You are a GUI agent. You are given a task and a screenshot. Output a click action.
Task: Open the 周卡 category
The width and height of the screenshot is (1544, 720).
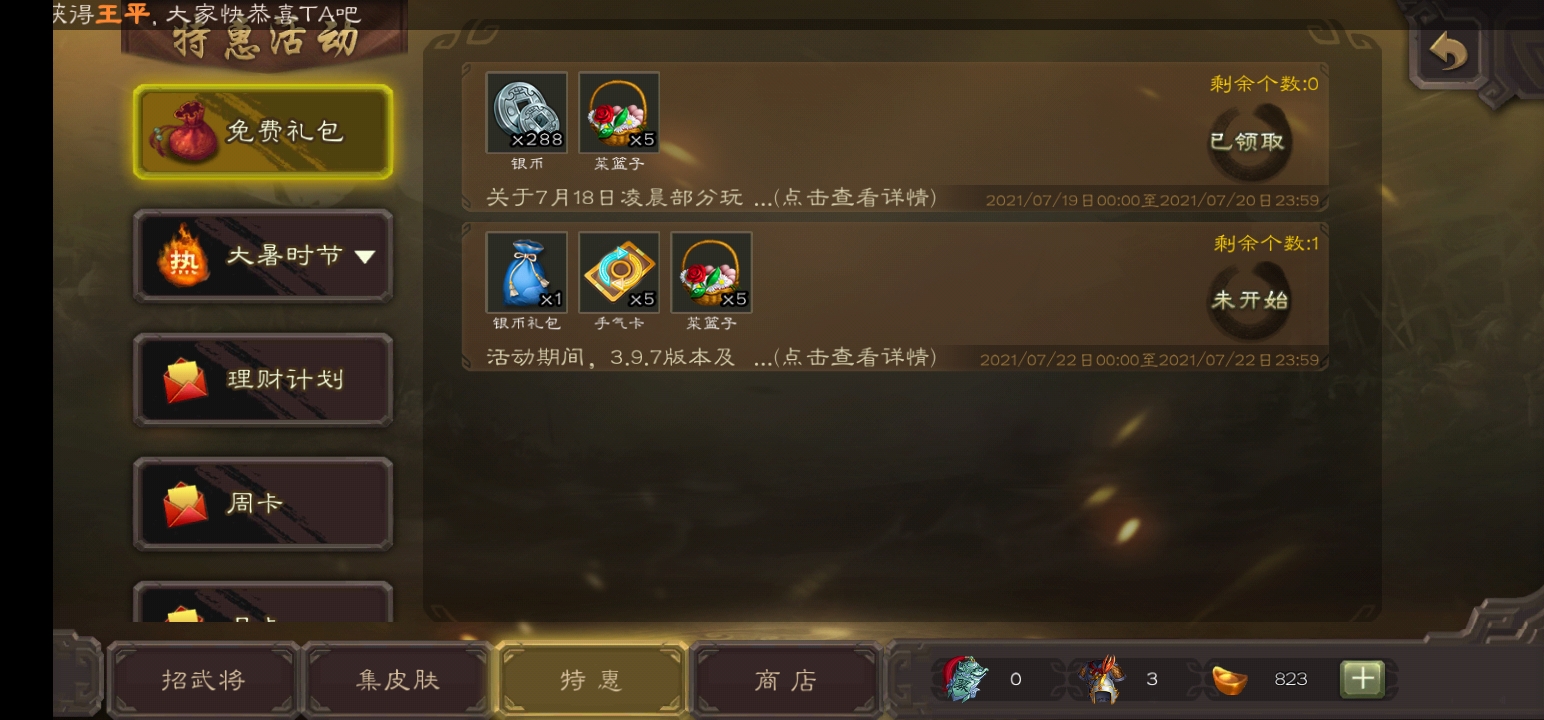click(x=263, y=503)
